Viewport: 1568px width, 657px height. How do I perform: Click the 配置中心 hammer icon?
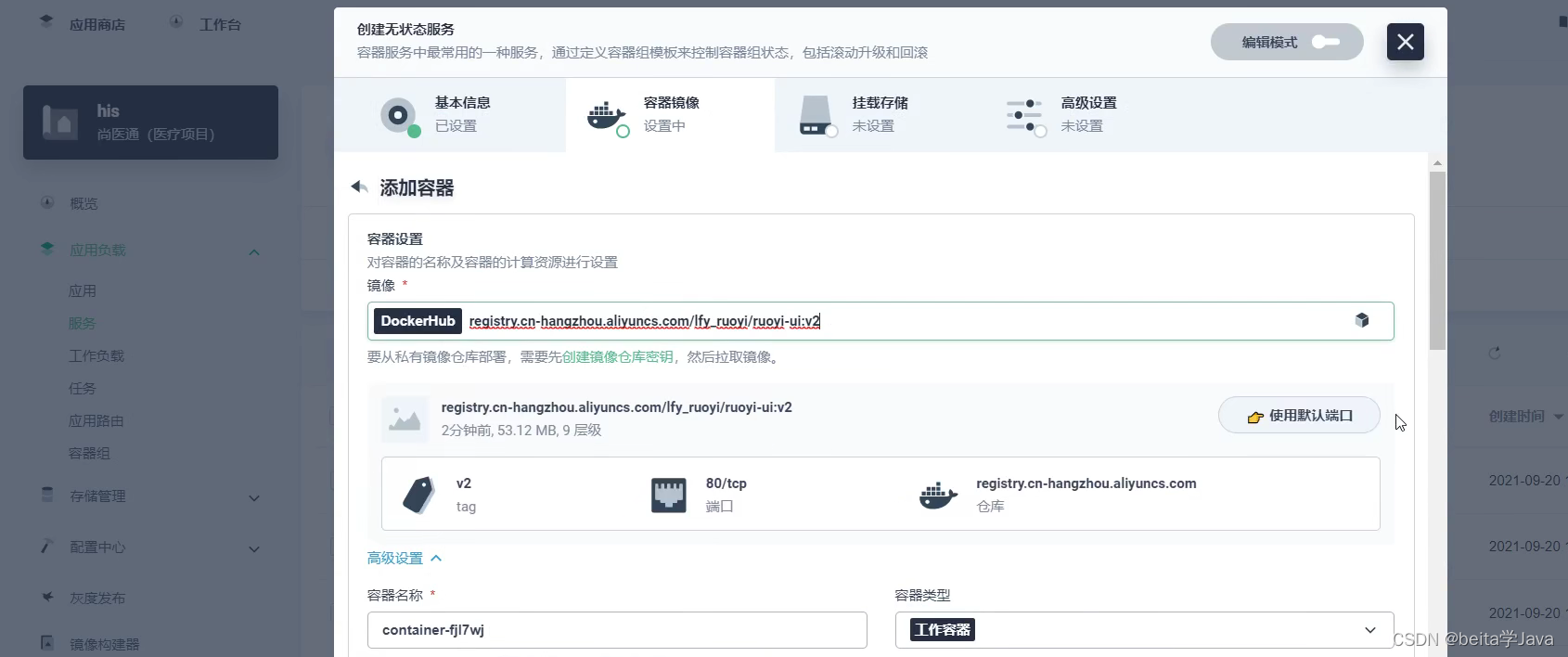[47, 546]
